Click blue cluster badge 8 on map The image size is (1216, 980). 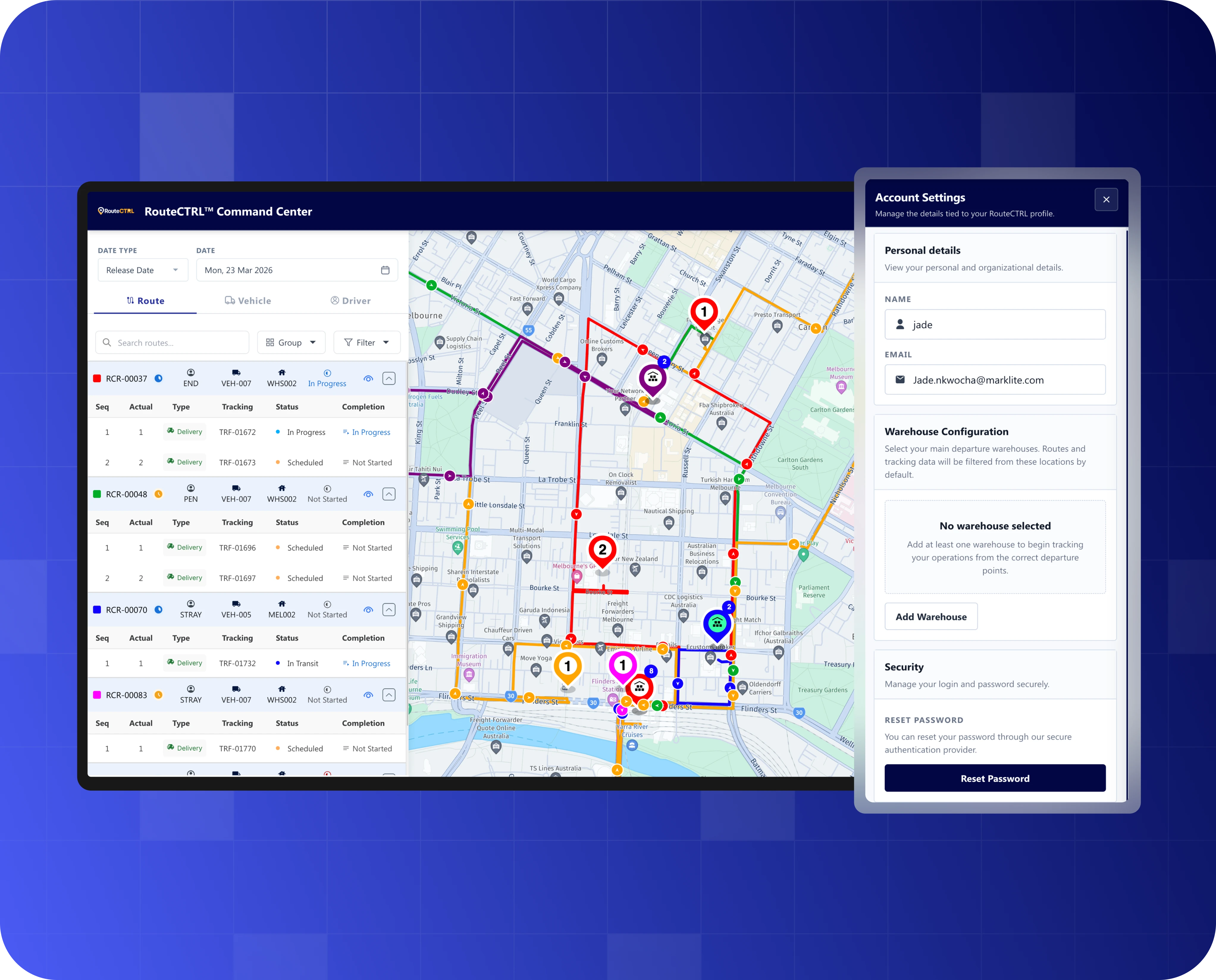point(651,671)
